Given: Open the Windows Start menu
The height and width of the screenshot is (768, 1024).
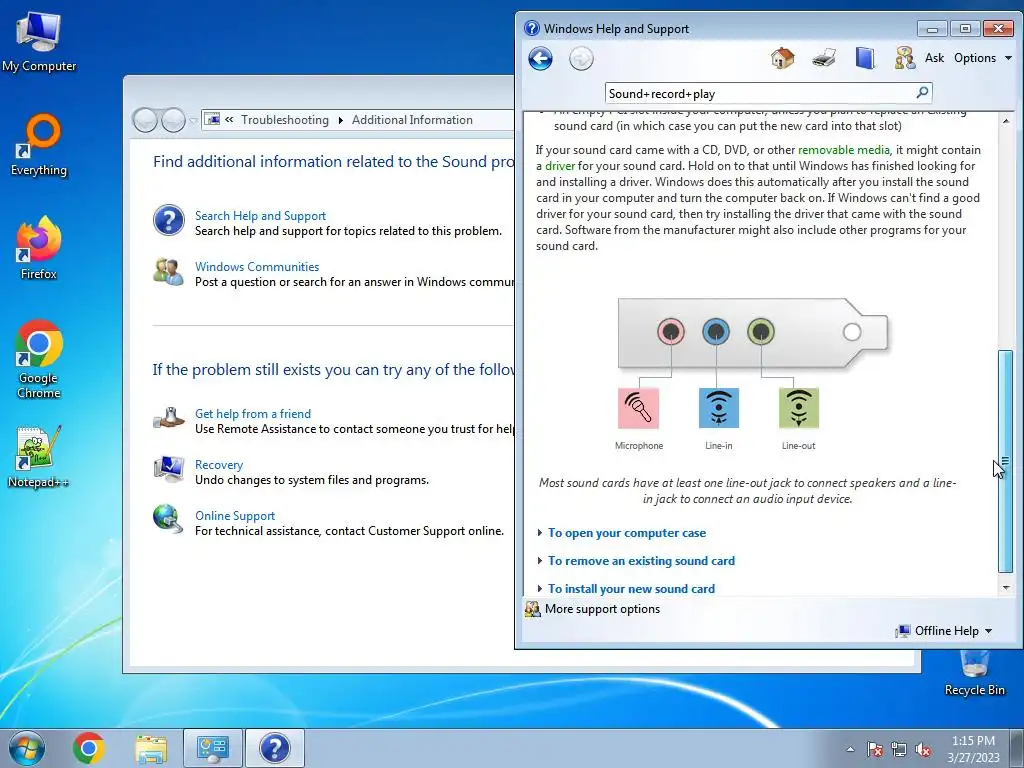Looking at the screenshot, I should tap(26, 748).
